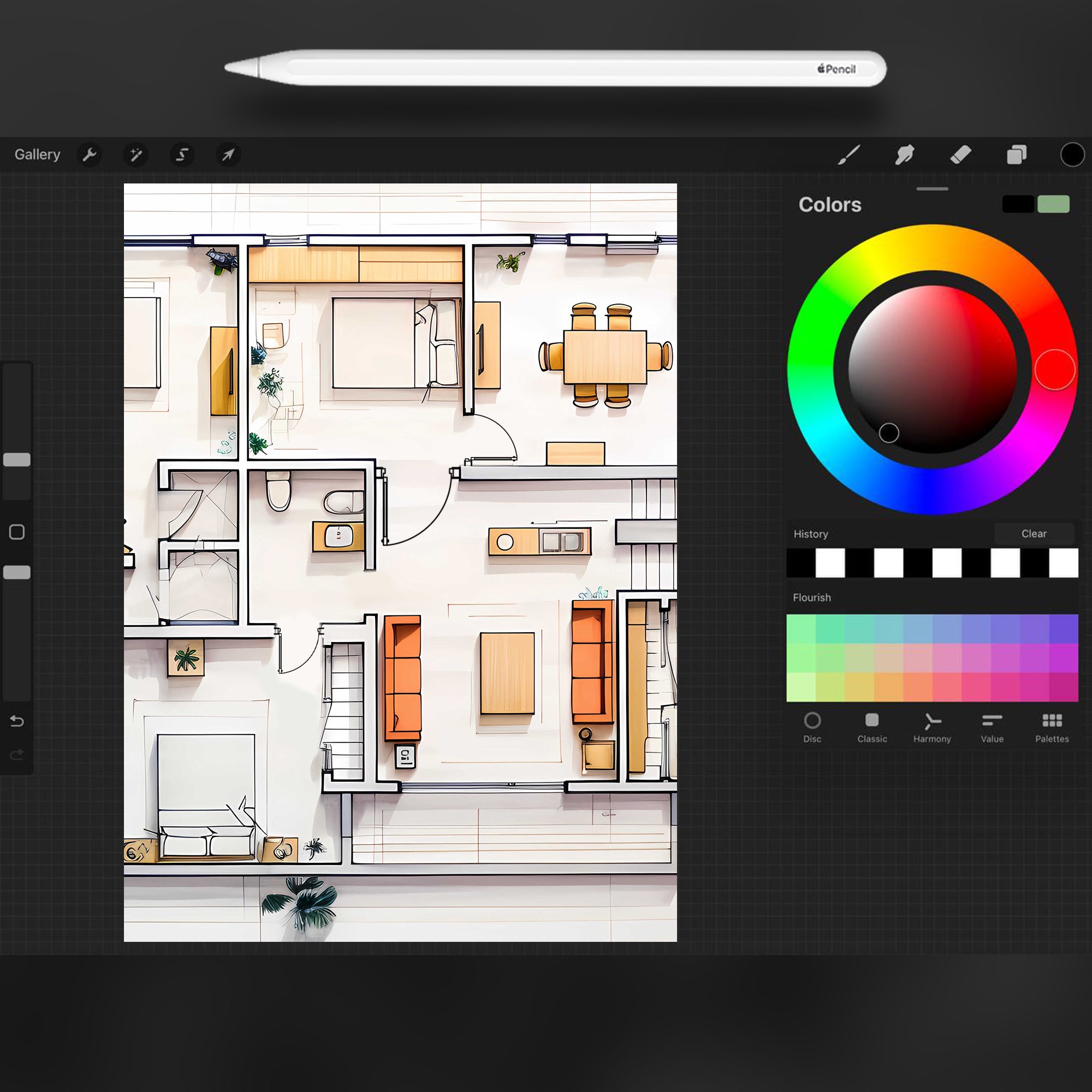The height and width of the screenshot is (1092, 1092).
Task: Open the Smudge tool
Action: (x=904, y=155)
